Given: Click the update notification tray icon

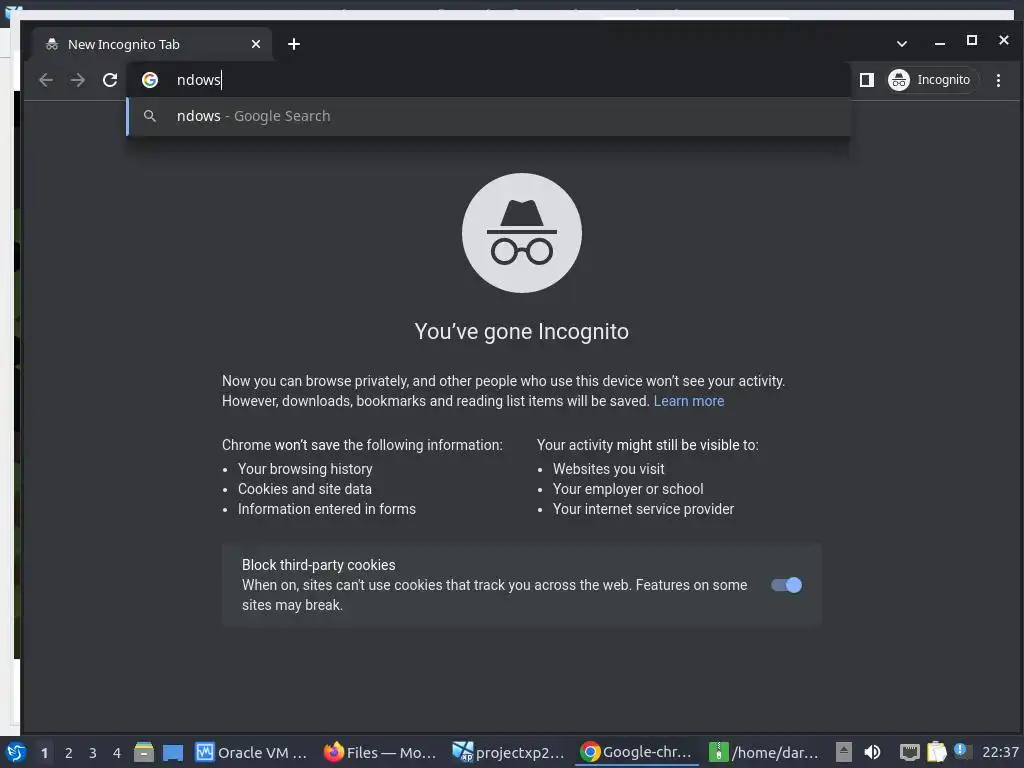Looking at the screenshot, I should (961, 751).
